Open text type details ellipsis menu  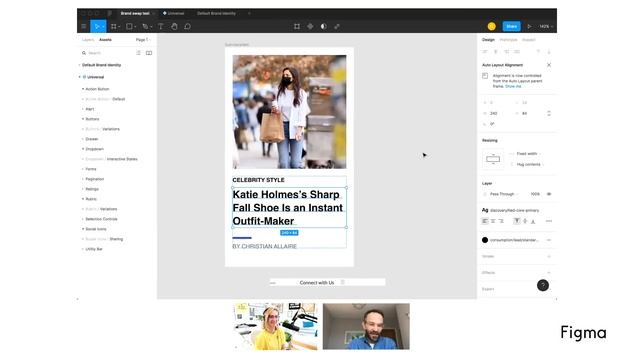[549, 221]
